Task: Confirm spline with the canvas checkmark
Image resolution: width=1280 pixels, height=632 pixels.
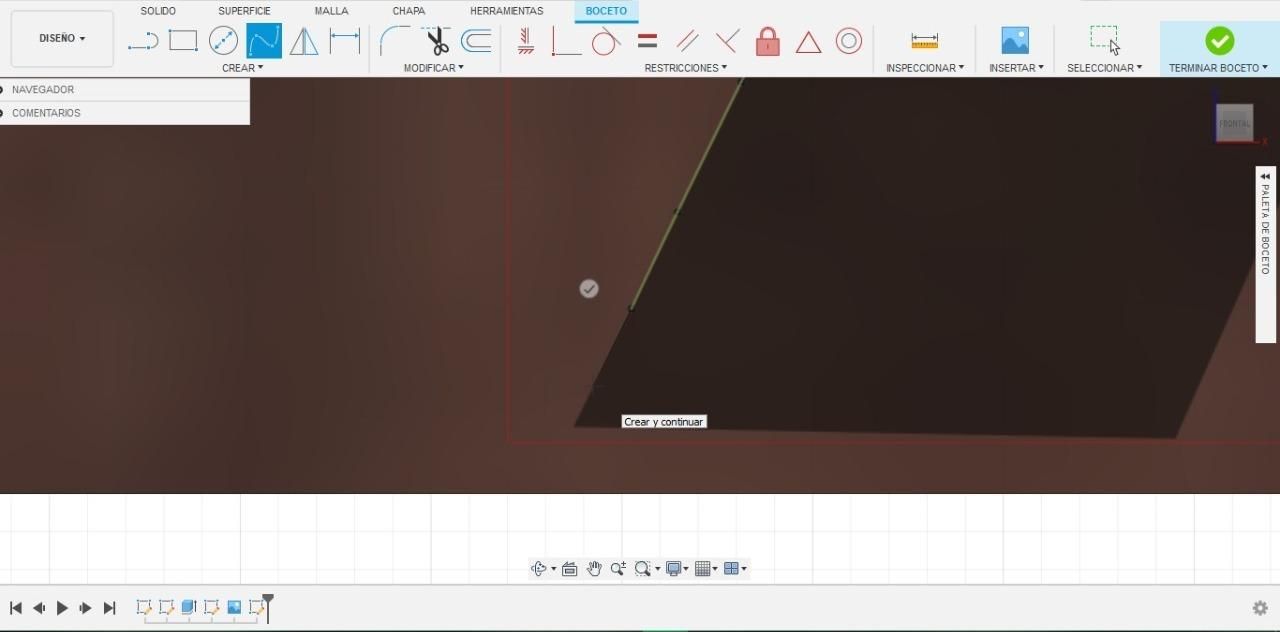Action: [x=589, y=289]
